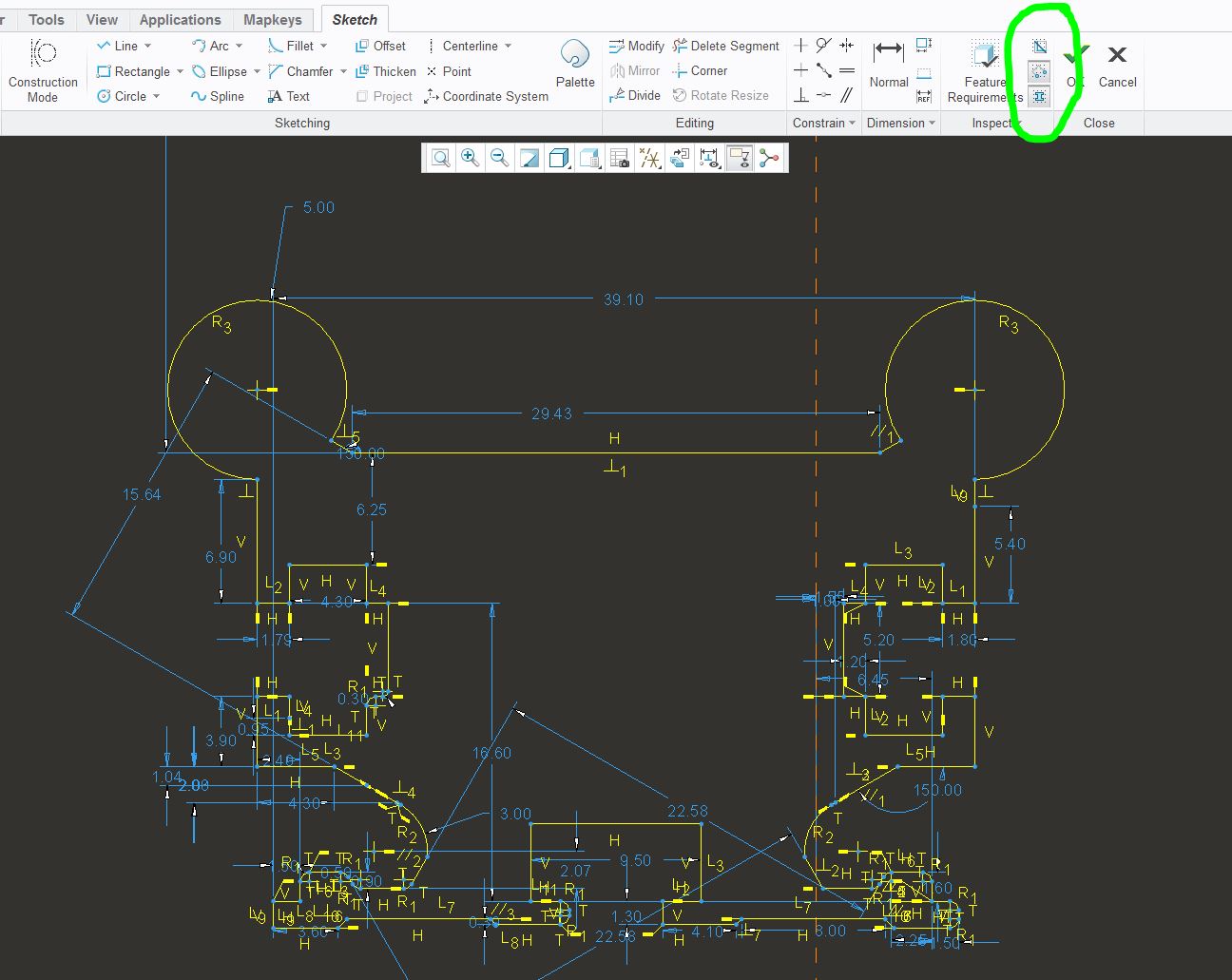Select the Line sketch tool
1232x980 pixels.
tap(117, 46)
